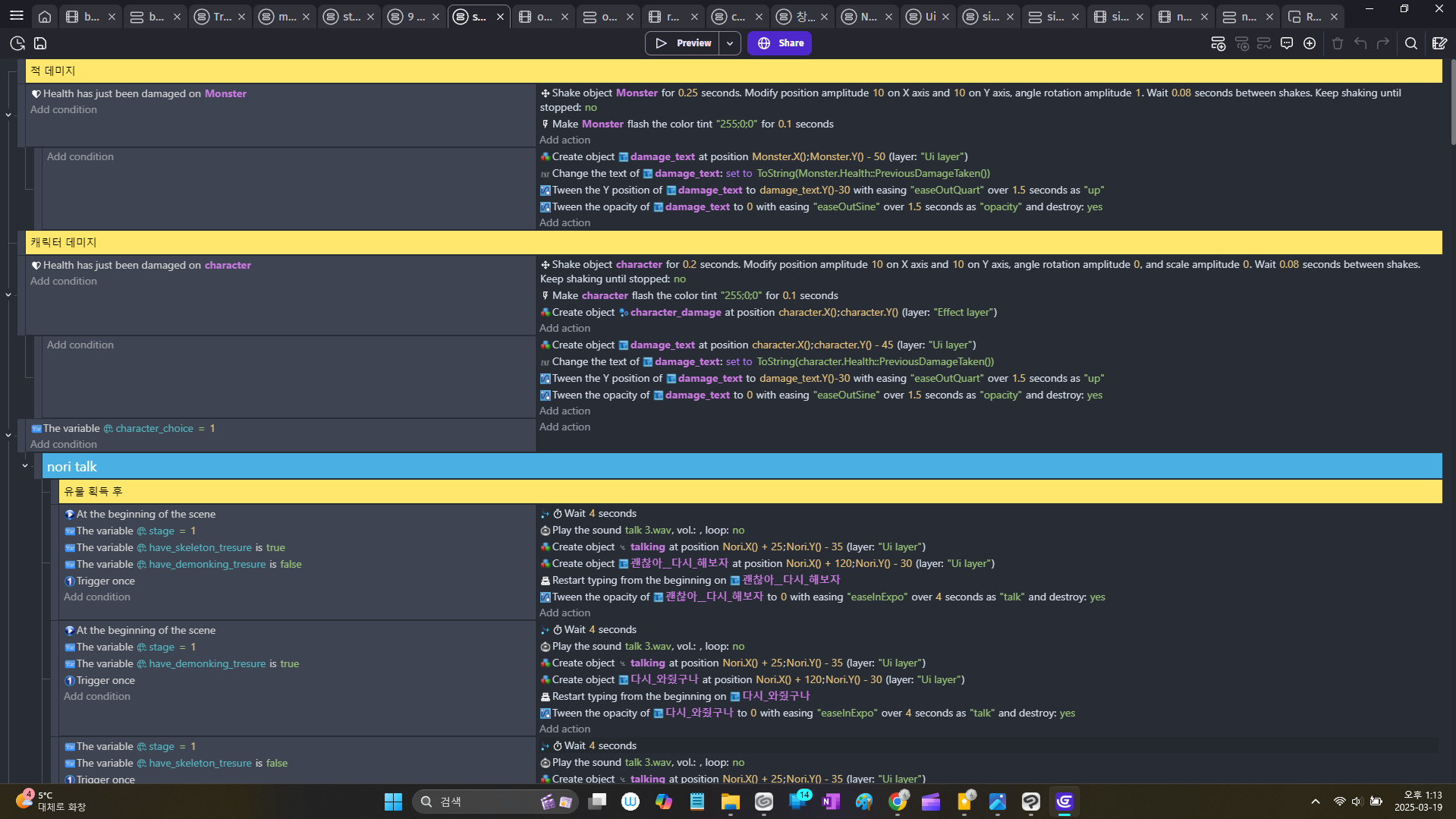Image resolution: width=1456 pixels, height=819 pixels.
Task: Edit Tween opacity of 괜찮아__다시_해보자 action
Action: point(822,597)
